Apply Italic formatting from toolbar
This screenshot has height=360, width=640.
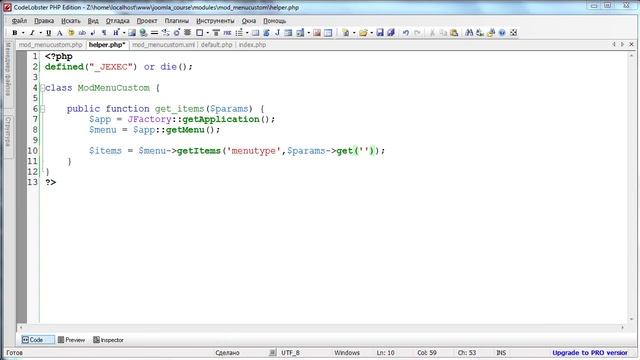tap(32, 33)
